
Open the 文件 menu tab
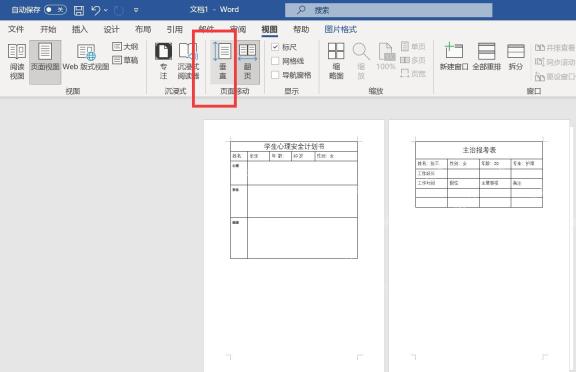pos(16,29)
